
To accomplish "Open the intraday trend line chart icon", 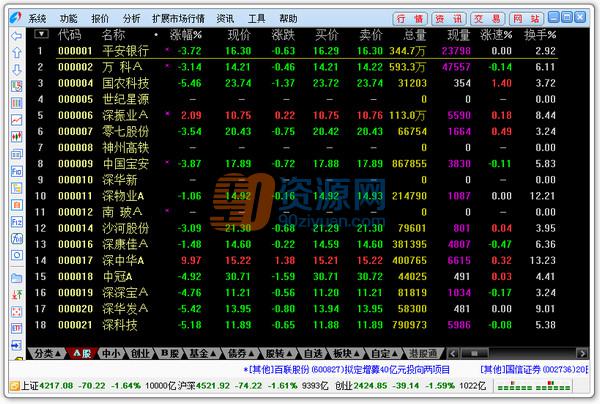I will [x=16, y=120].
